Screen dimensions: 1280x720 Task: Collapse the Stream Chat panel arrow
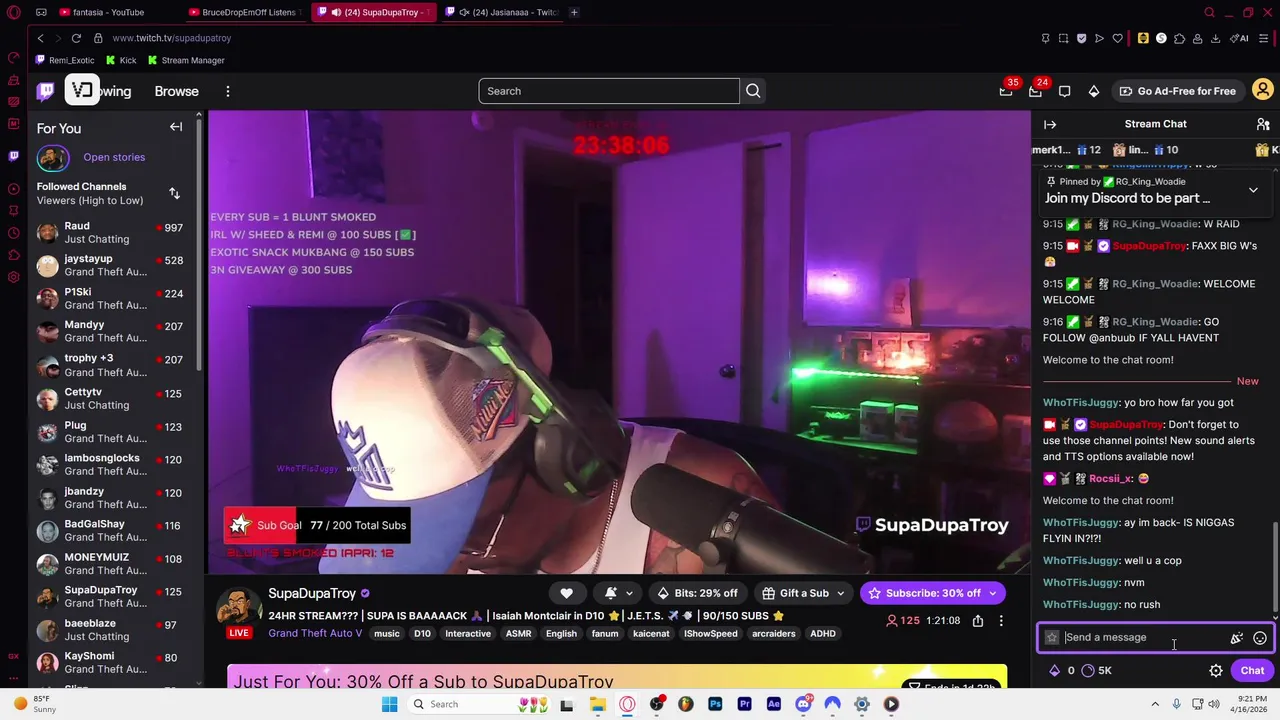tap(1050, 124)
